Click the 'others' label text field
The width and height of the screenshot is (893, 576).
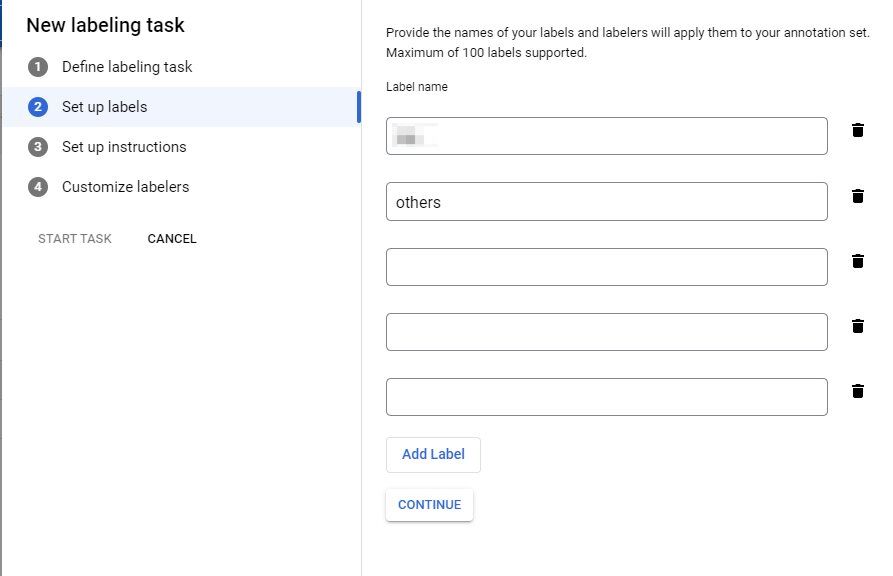pyautogui.click(x=606, y=202)
